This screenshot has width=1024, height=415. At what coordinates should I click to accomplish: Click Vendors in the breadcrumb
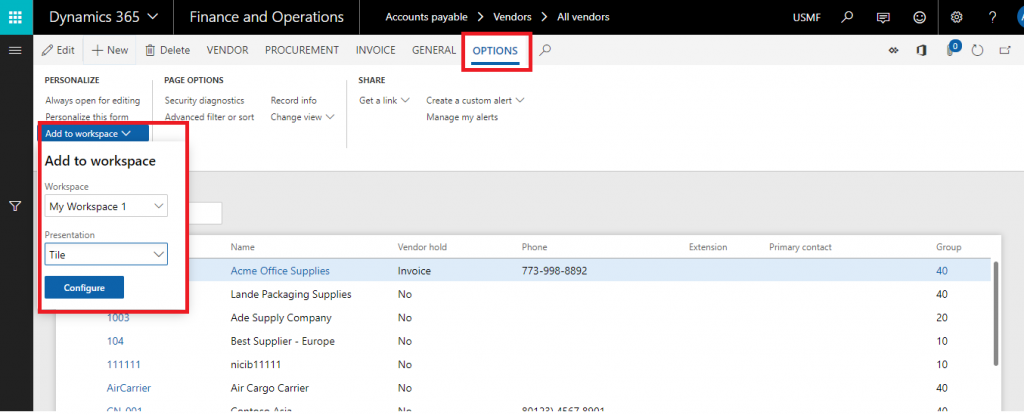[513, 17]
